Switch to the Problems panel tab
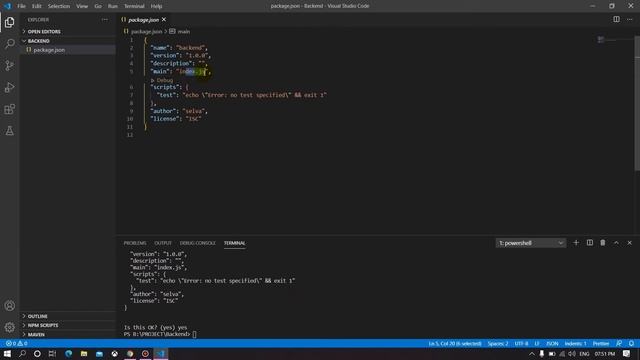 [x=135, y=243]
